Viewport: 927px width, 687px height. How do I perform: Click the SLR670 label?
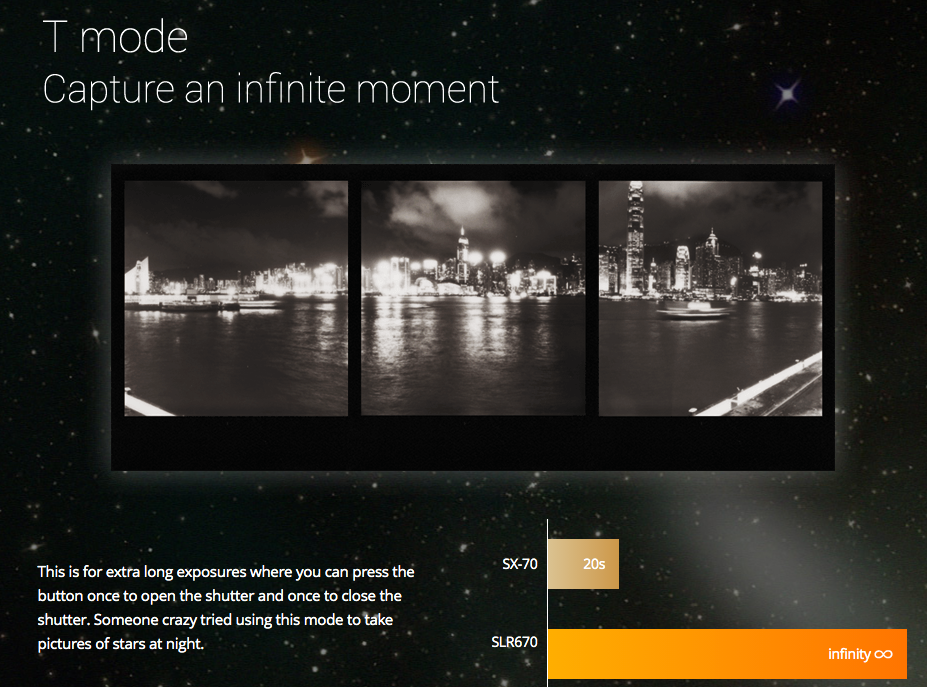514,642
